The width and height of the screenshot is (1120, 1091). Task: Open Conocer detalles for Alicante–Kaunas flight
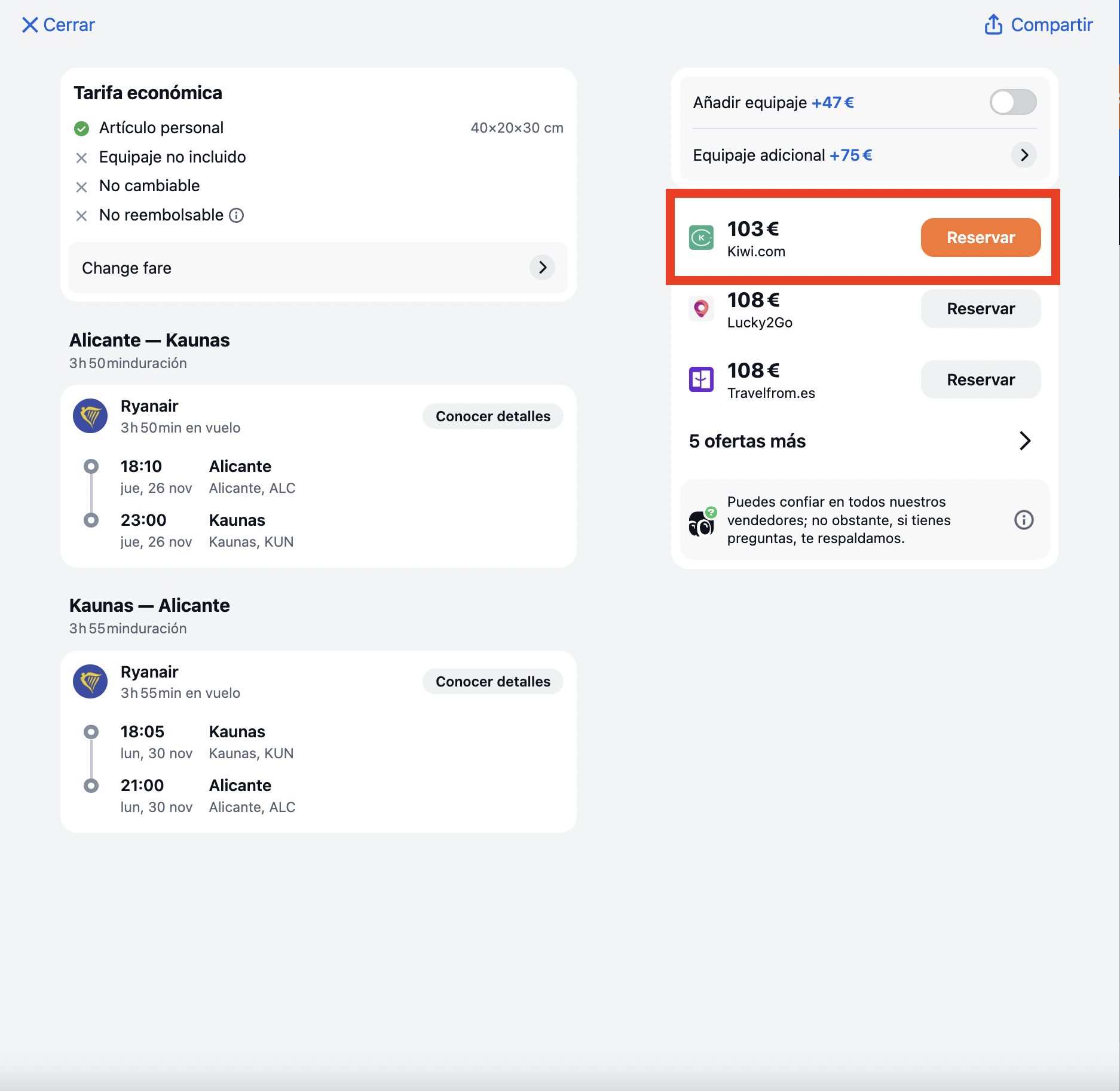coord(493,416)
